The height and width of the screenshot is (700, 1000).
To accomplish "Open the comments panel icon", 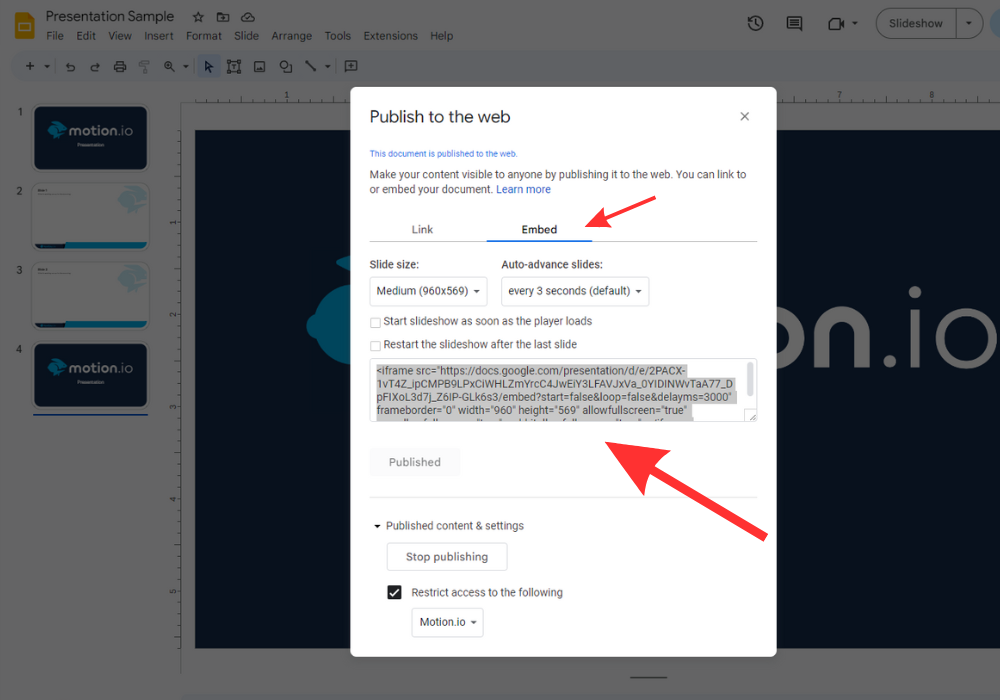I will [794, 23].
